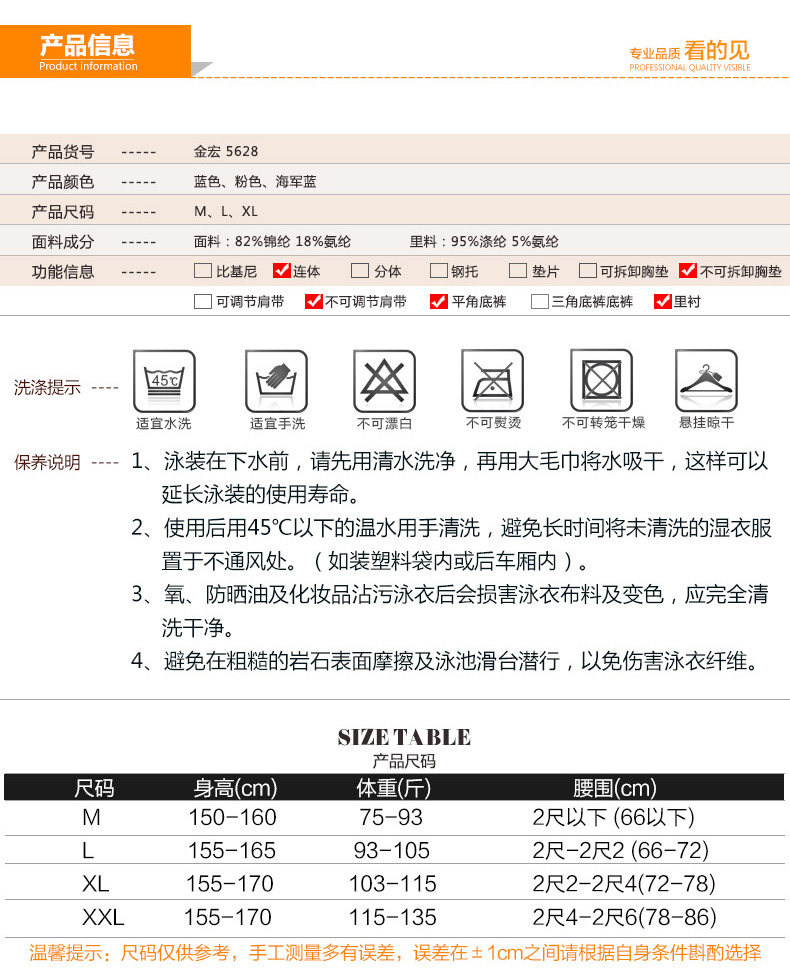Click fabric text 82%锦纶 18%氨纶

coord(292,241)
